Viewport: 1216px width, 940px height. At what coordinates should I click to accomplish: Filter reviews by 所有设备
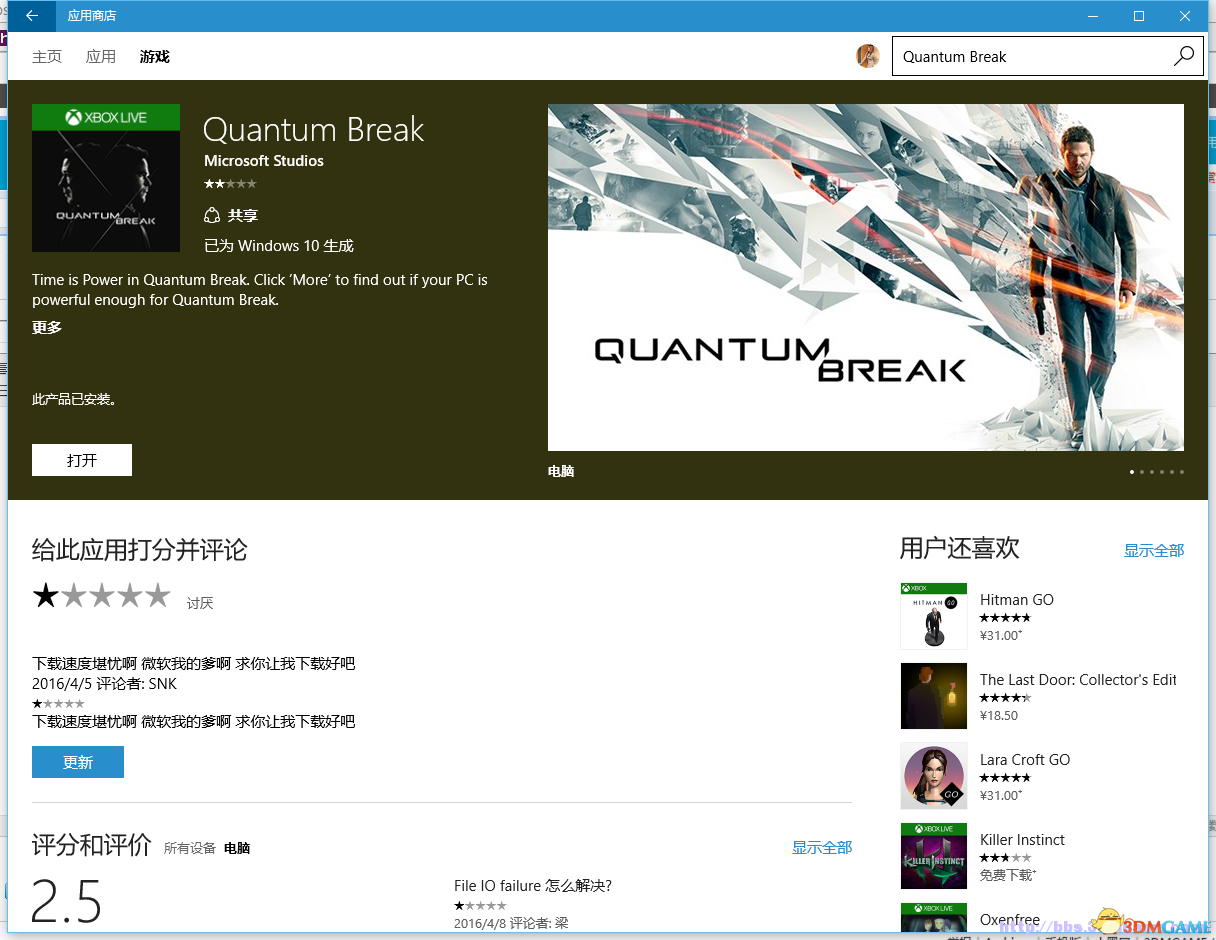click(x=190, y=848)
